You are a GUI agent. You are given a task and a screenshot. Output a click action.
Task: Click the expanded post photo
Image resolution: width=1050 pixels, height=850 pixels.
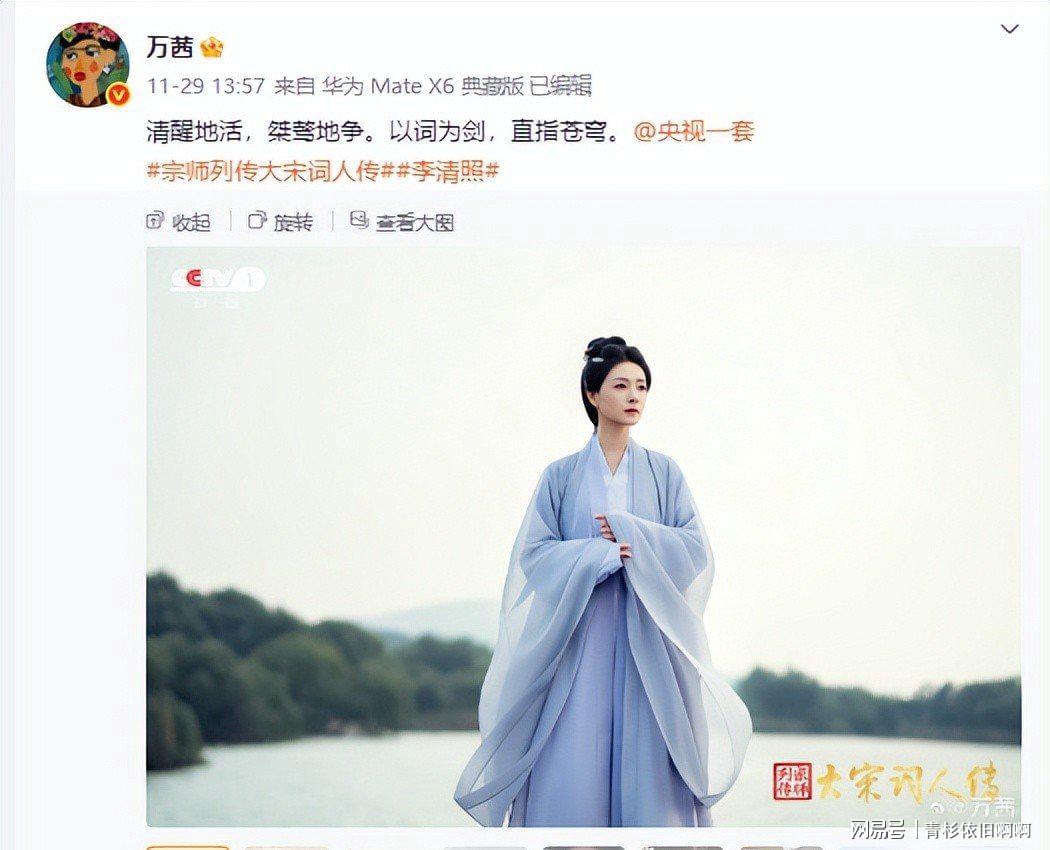583,537
